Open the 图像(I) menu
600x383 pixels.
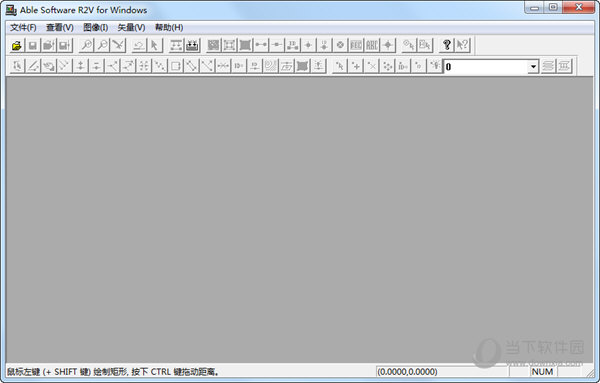coord(96,28)
